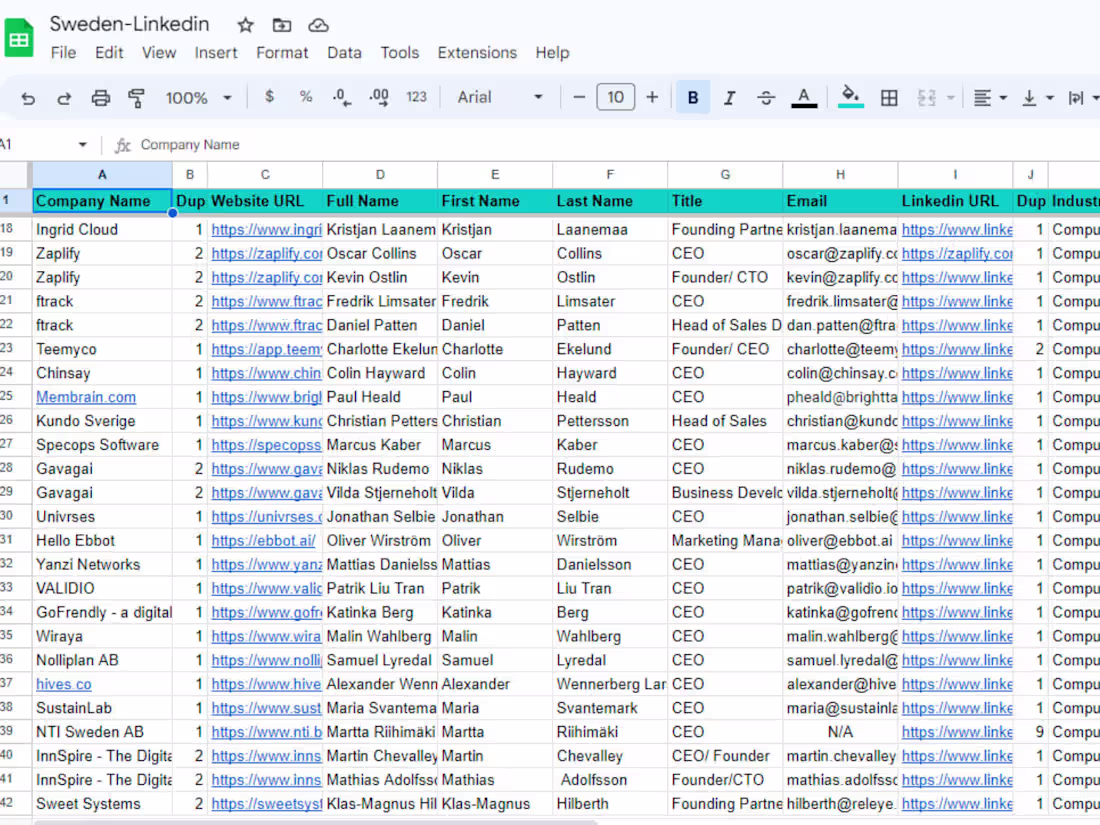
Task: Open the Format menu
Action: (282, 53)
